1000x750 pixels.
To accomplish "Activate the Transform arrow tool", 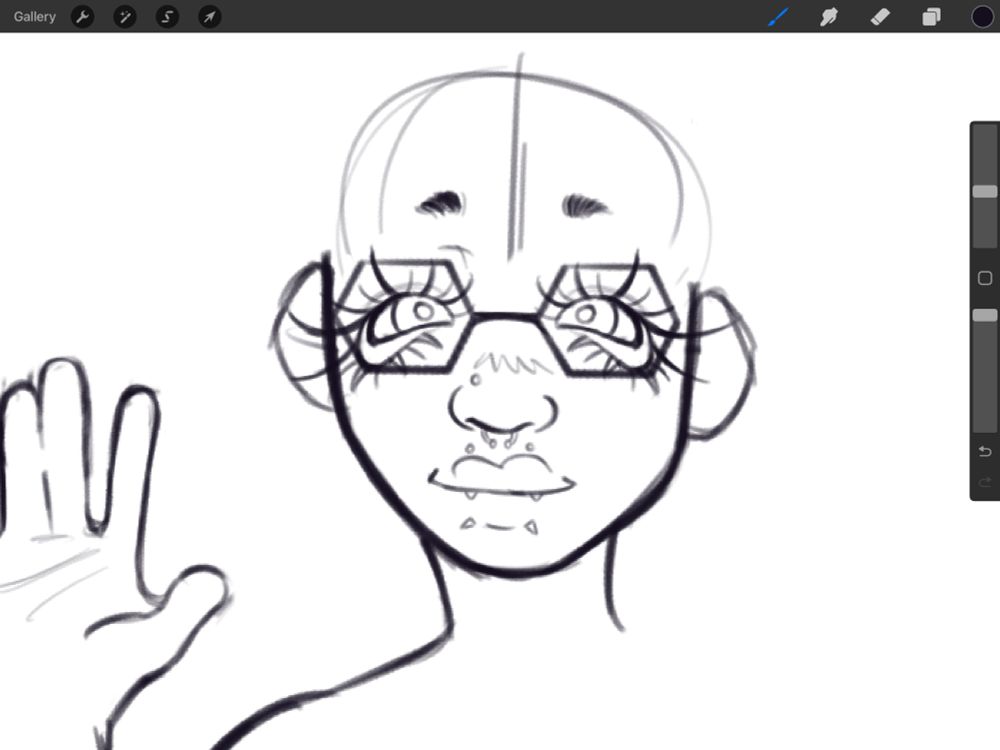I will point(210,17).
